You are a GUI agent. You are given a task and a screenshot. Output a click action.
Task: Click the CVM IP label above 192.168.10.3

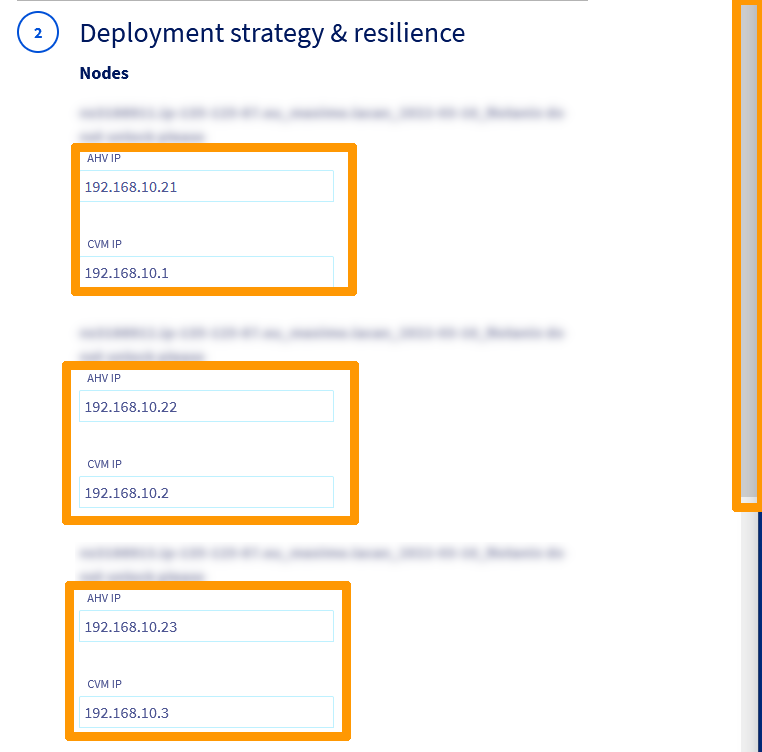104,684
